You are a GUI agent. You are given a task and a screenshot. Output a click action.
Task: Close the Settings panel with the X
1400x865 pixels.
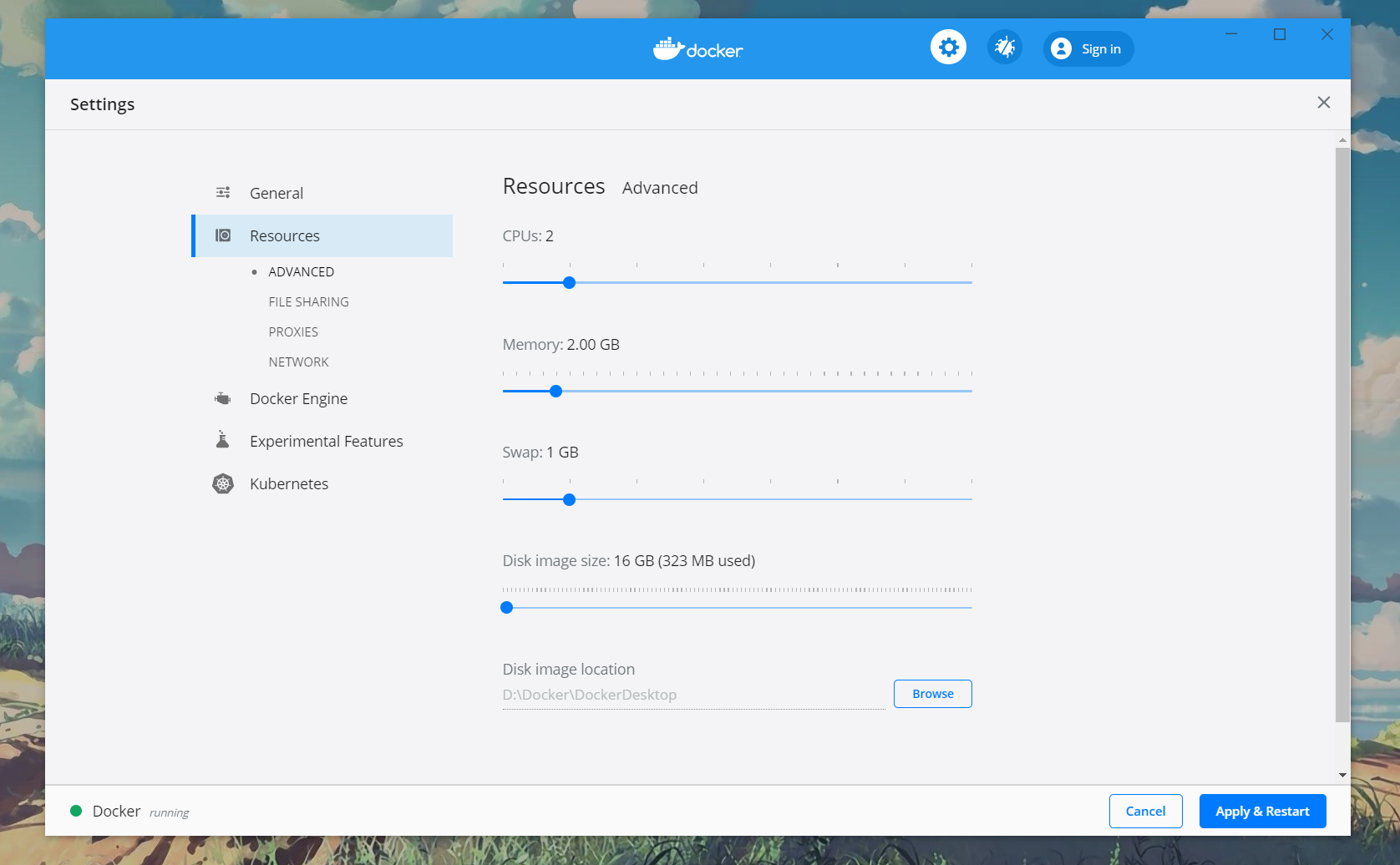[x=1324, y=102]
